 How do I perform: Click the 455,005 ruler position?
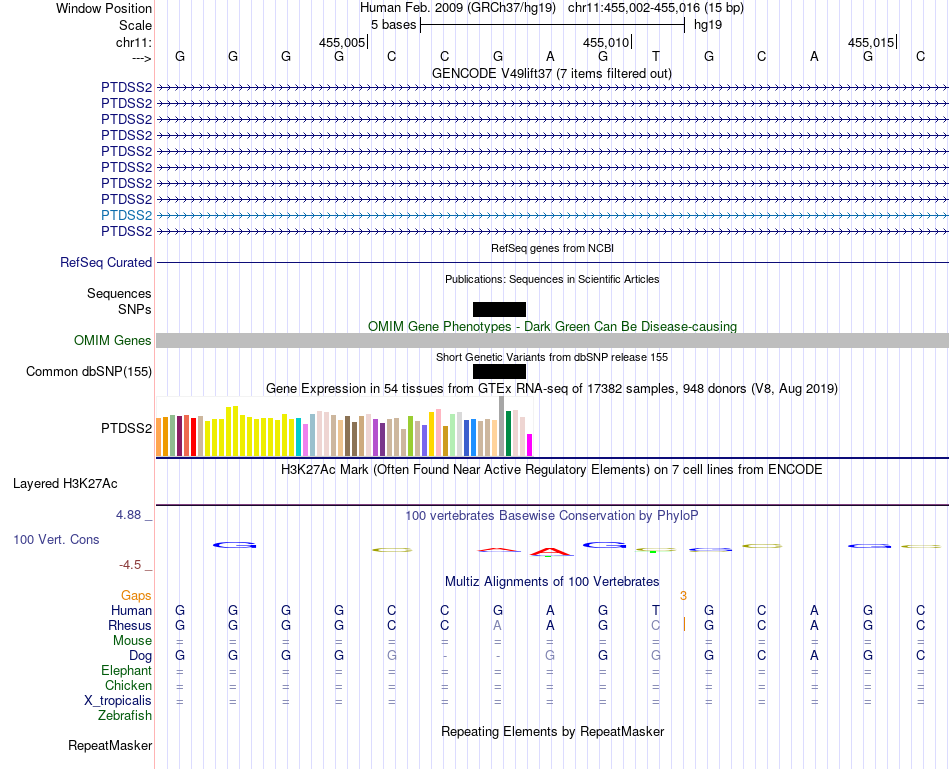(x=342, y=42)
